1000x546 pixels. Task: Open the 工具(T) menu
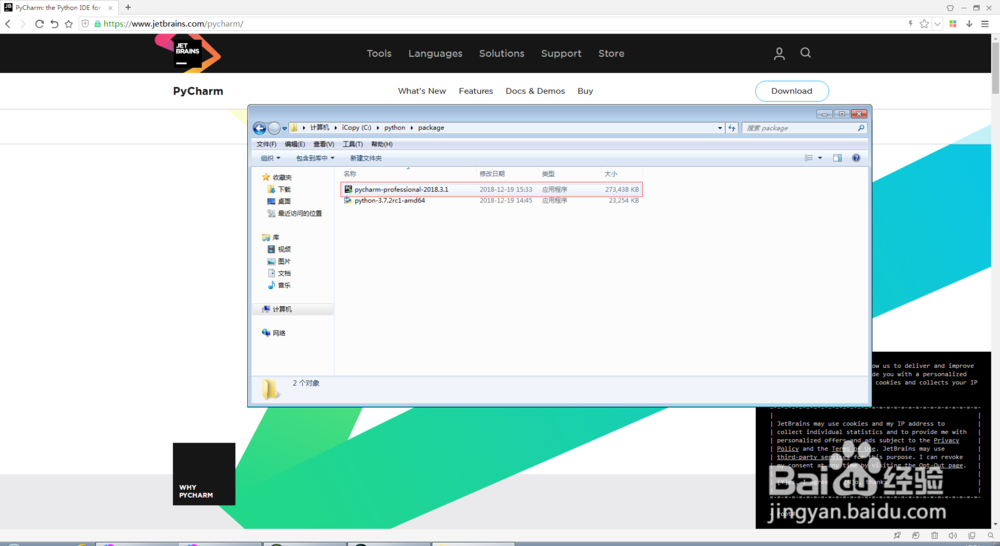pyautogui.click(x=353, y=144)
